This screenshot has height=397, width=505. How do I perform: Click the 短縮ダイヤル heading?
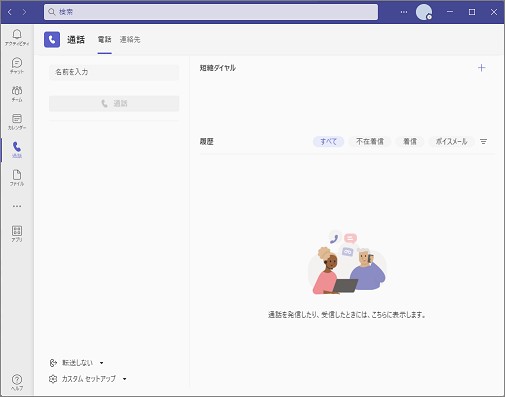pos(218,68)
